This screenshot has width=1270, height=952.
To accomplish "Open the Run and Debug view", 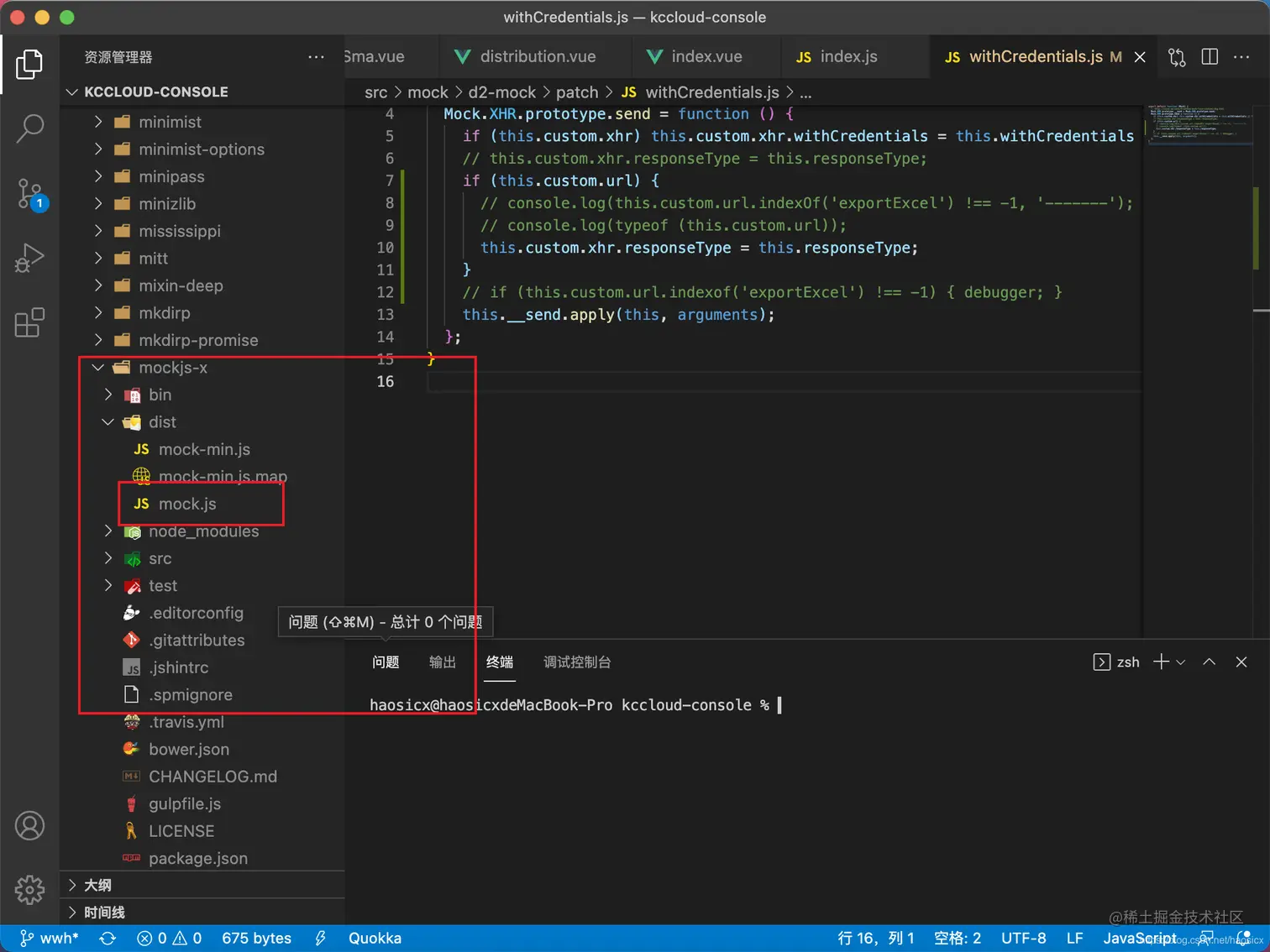I will click(x=29, y=258).
